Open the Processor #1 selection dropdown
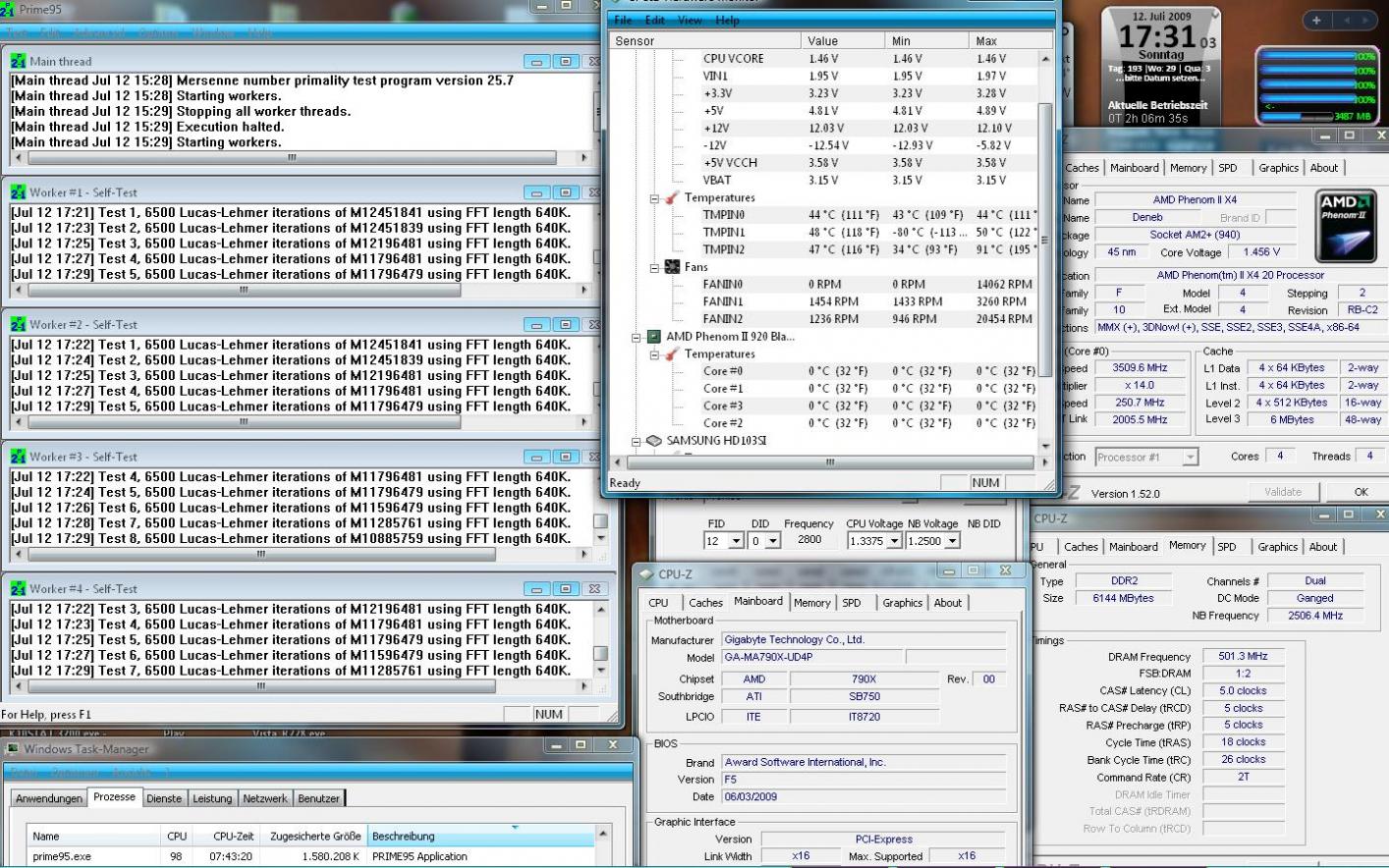Viewport: 1389px width, 868px height. [x=1191, y=457]
